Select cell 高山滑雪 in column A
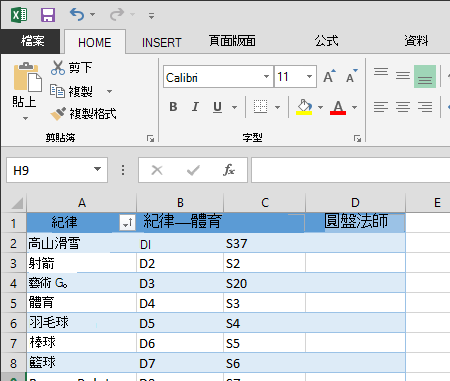Screen dimensions: 450x381 [82, 243]
